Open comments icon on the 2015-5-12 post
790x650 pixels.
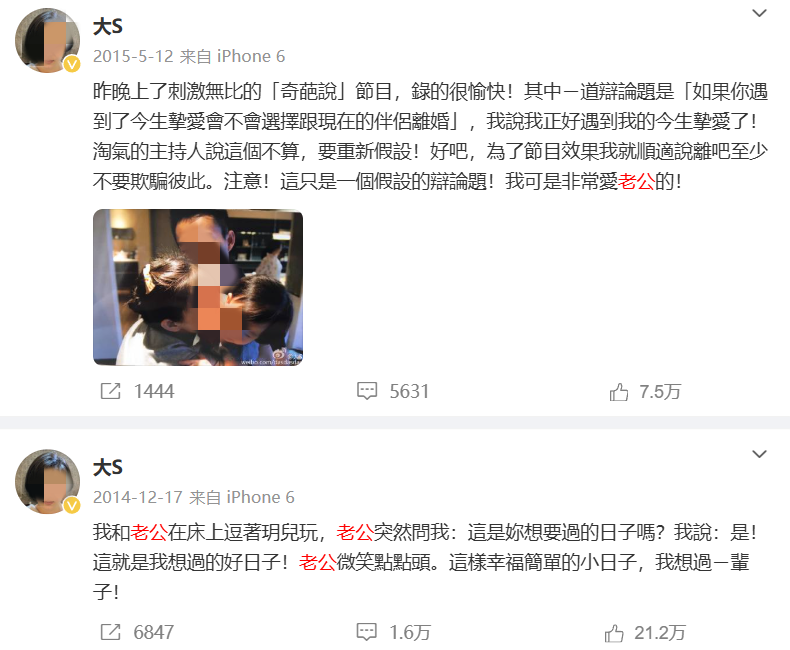(367, 391)
